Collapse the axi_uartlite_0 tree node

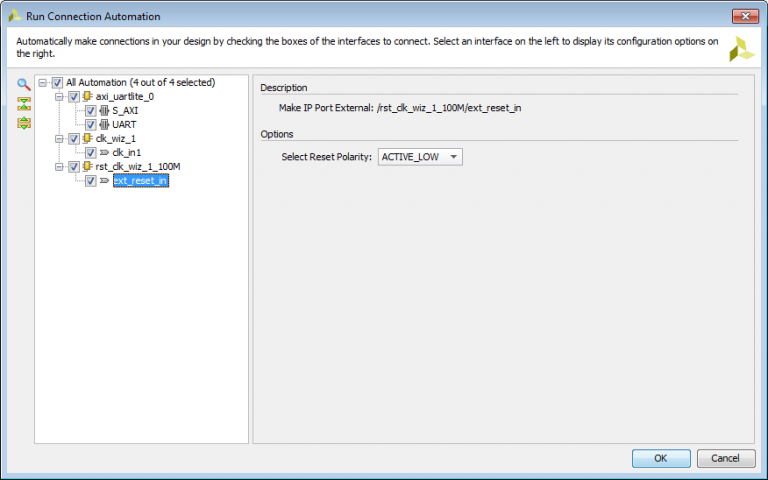(x=59, y=97)
